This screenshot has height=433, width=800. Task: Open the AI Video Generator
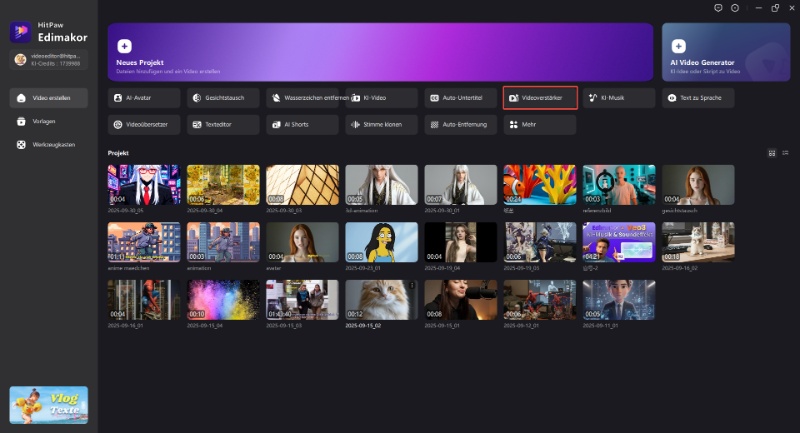[725, 52]
